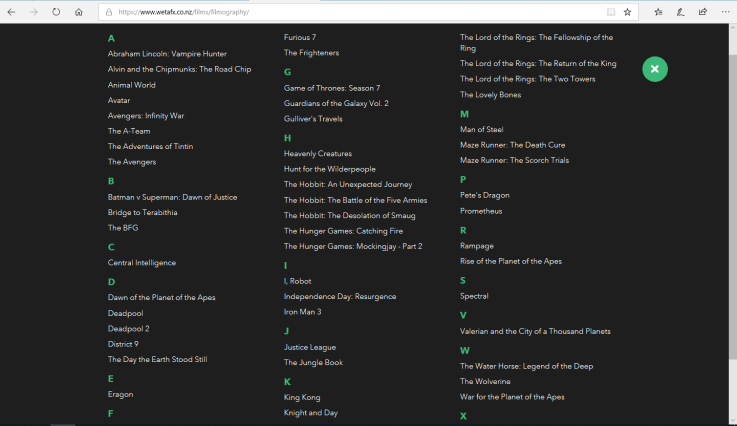Open the Deadpool 2 film link
Viewport: 737px width, 426px height.
[x=128, y=328]
